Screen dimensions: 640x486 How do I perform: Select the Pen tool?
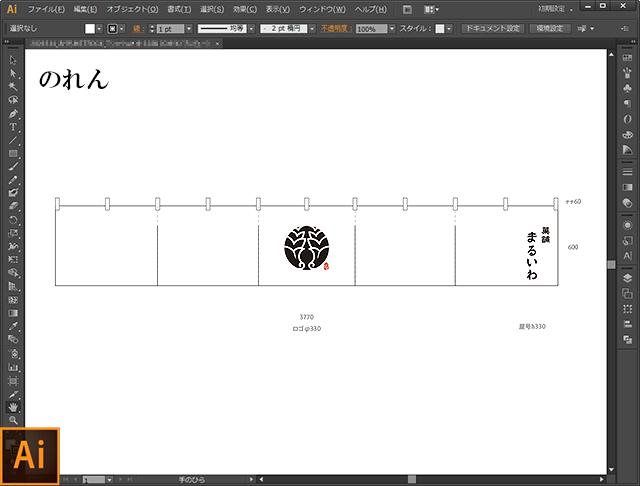click(x=13, y=113)
